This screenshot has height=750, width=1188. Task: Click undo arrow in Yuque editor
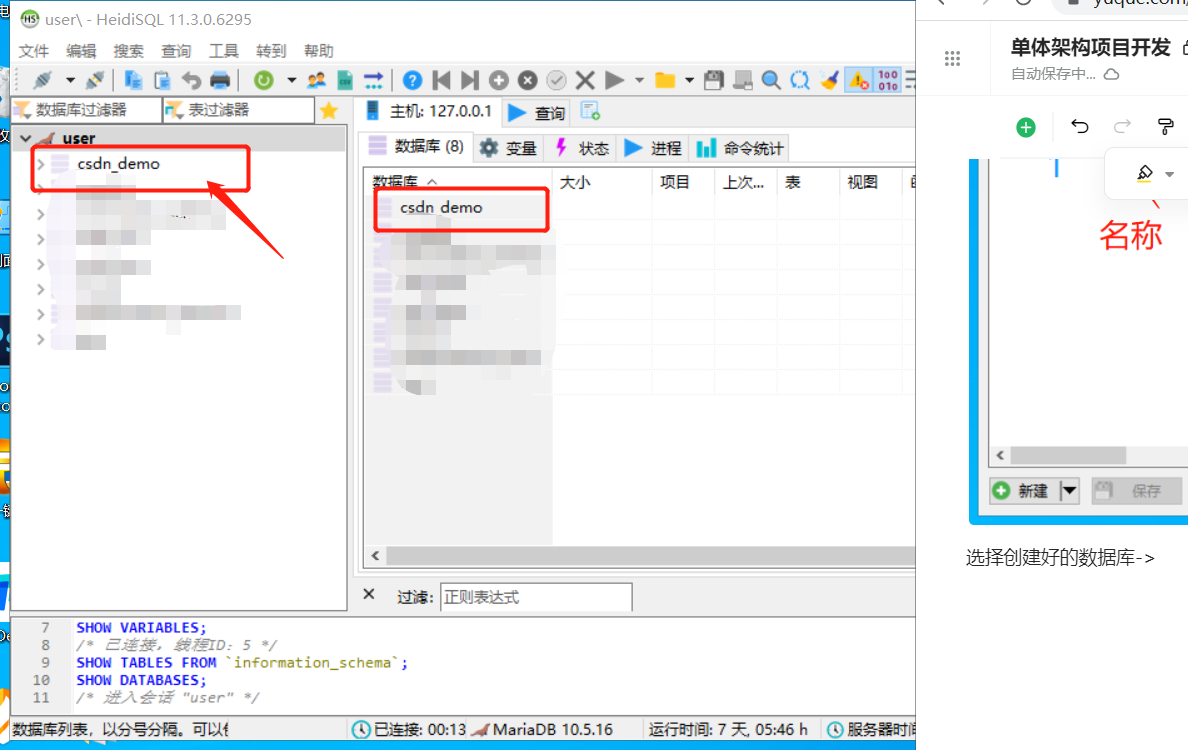tap(1080, 127)
